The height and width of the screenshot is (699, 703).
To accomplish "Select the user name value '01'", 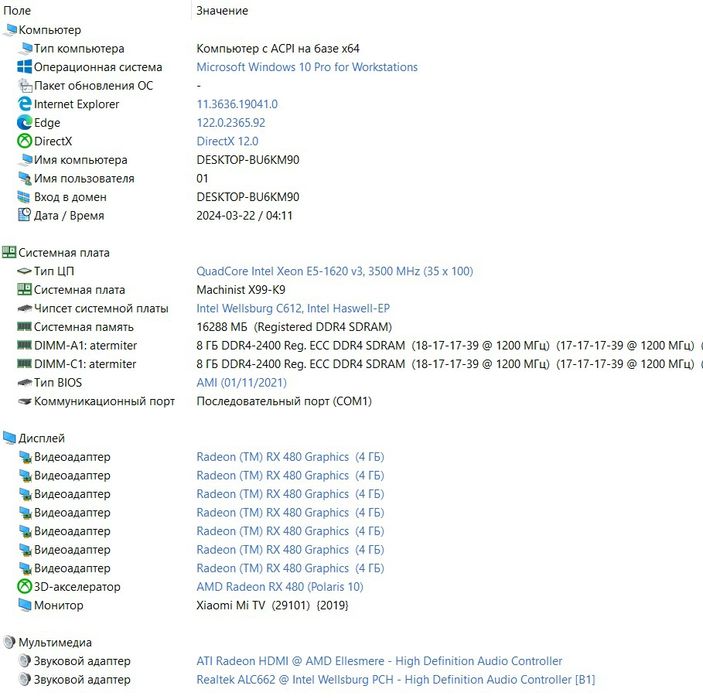I will 202,178.
